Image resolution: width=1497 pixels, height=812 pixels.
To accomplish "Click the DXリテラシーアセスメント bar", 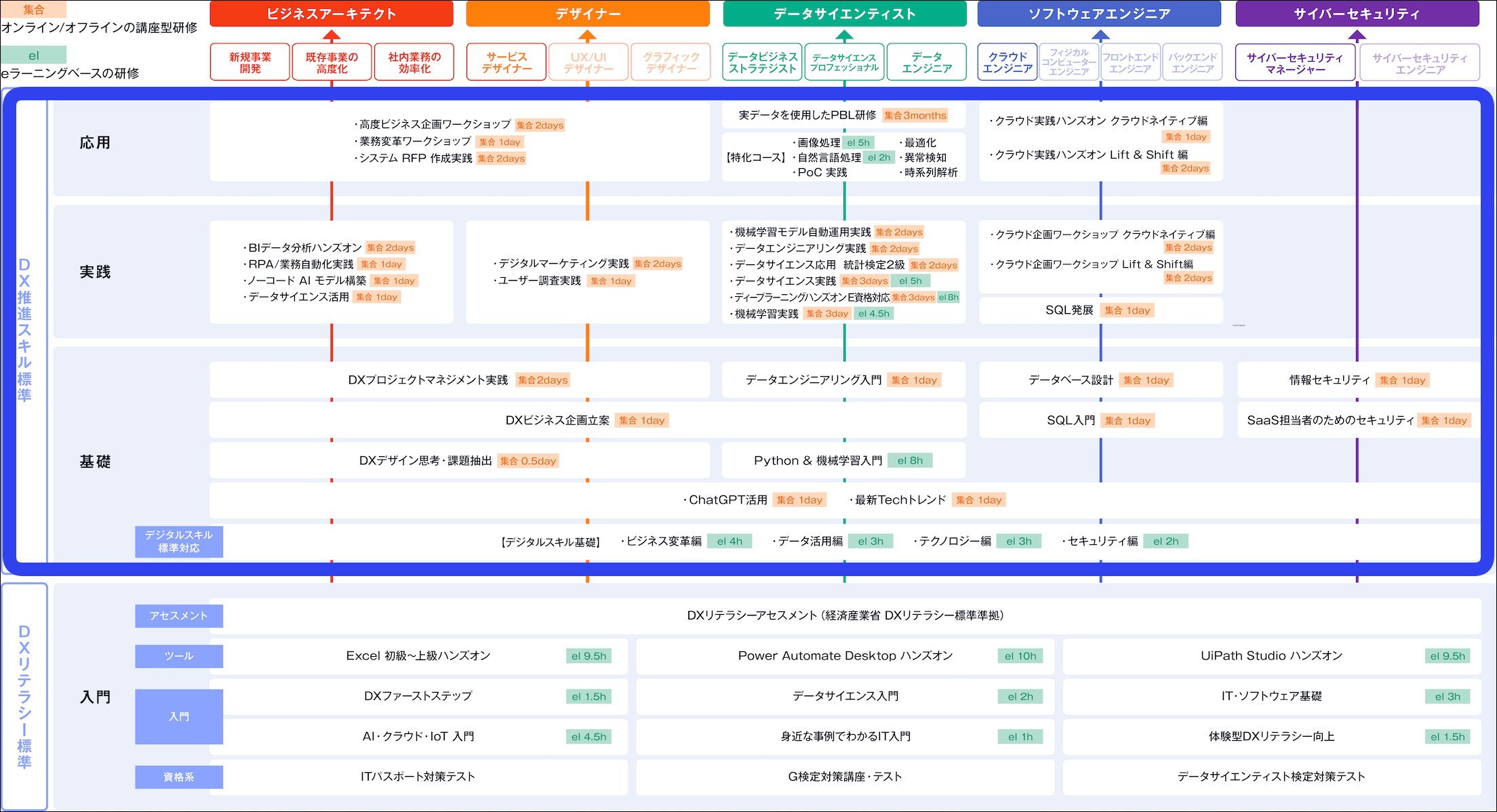I will pos(844,615).
